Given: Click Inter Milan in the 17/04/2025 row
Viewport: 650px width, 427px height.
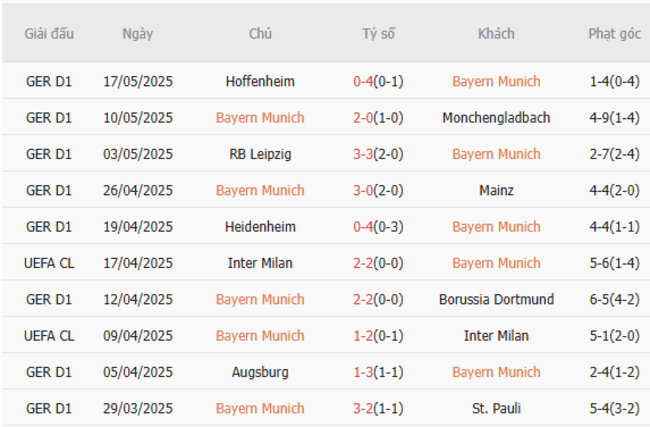Looking at the screenshot, I should pyautogui.click(x=260, y=263).
